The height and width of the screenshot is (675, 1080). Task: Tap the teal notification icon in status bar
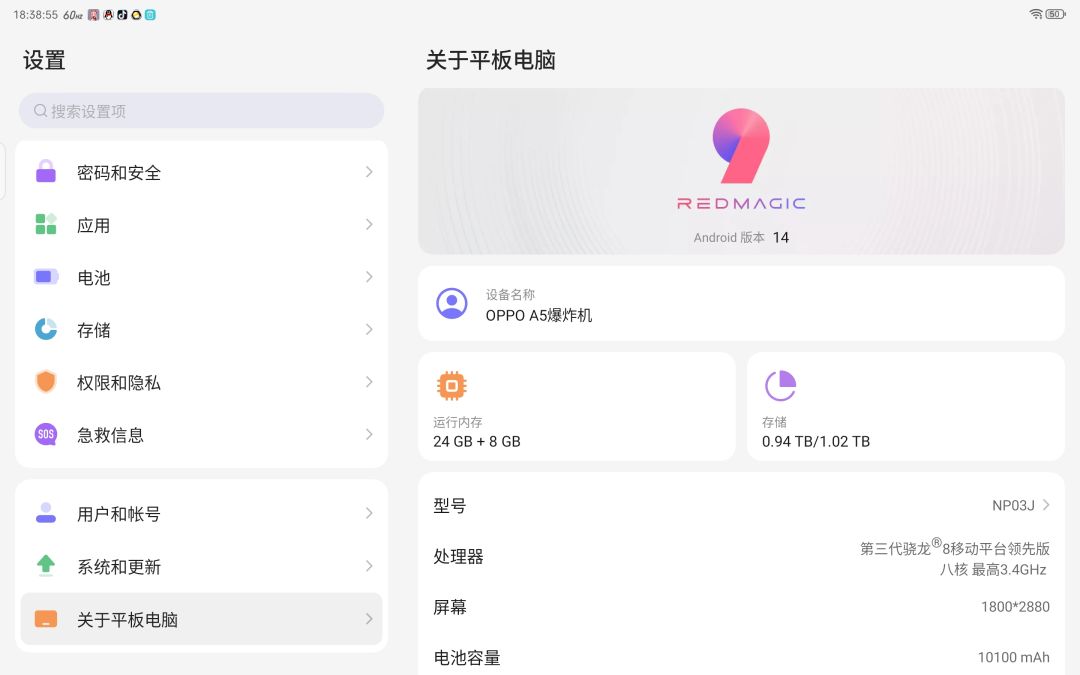tap(150, 14)
